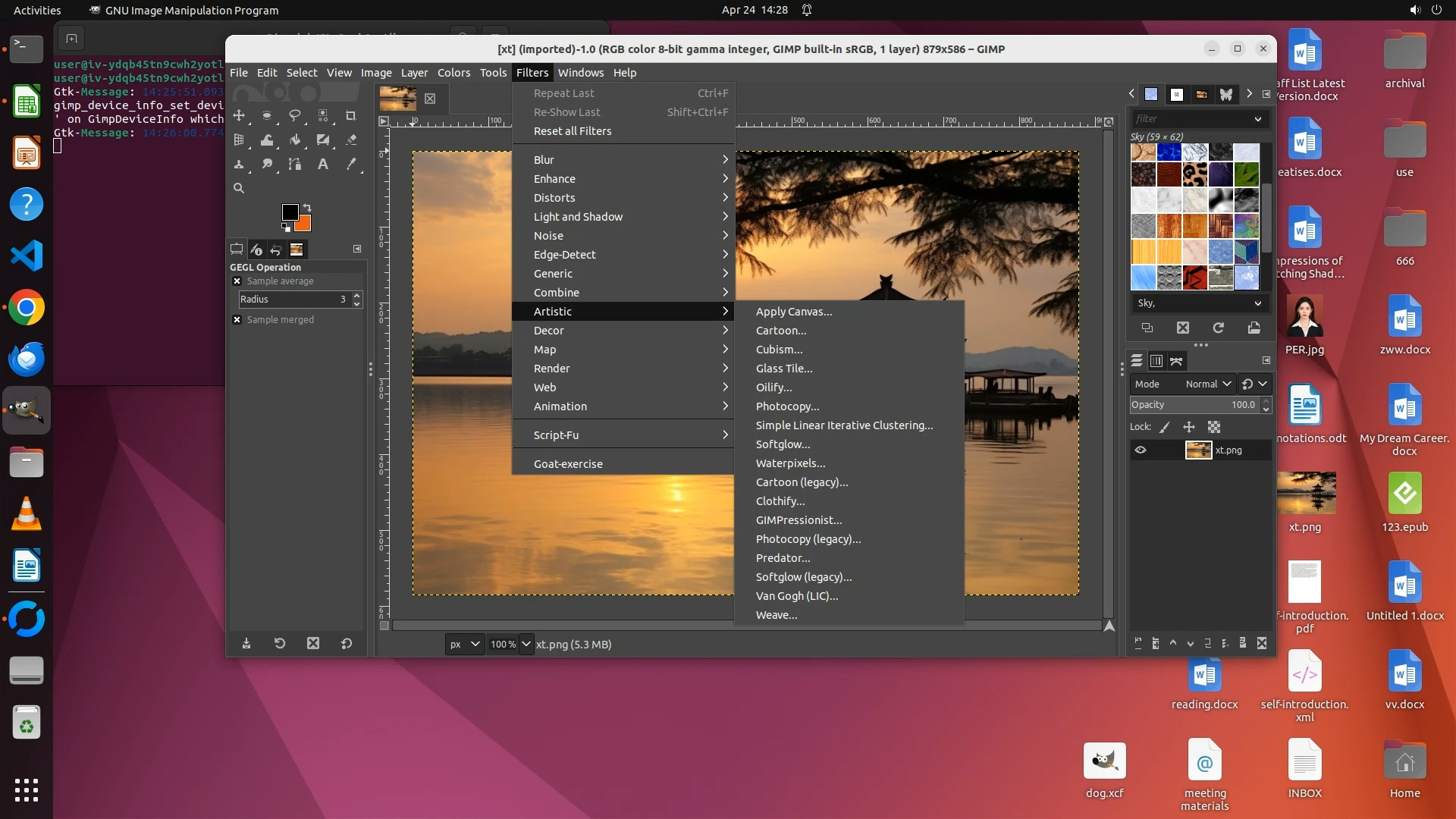
Task: Choose the Bucket Fill tool
Action: pyautogui.click(x=295, y=140)
